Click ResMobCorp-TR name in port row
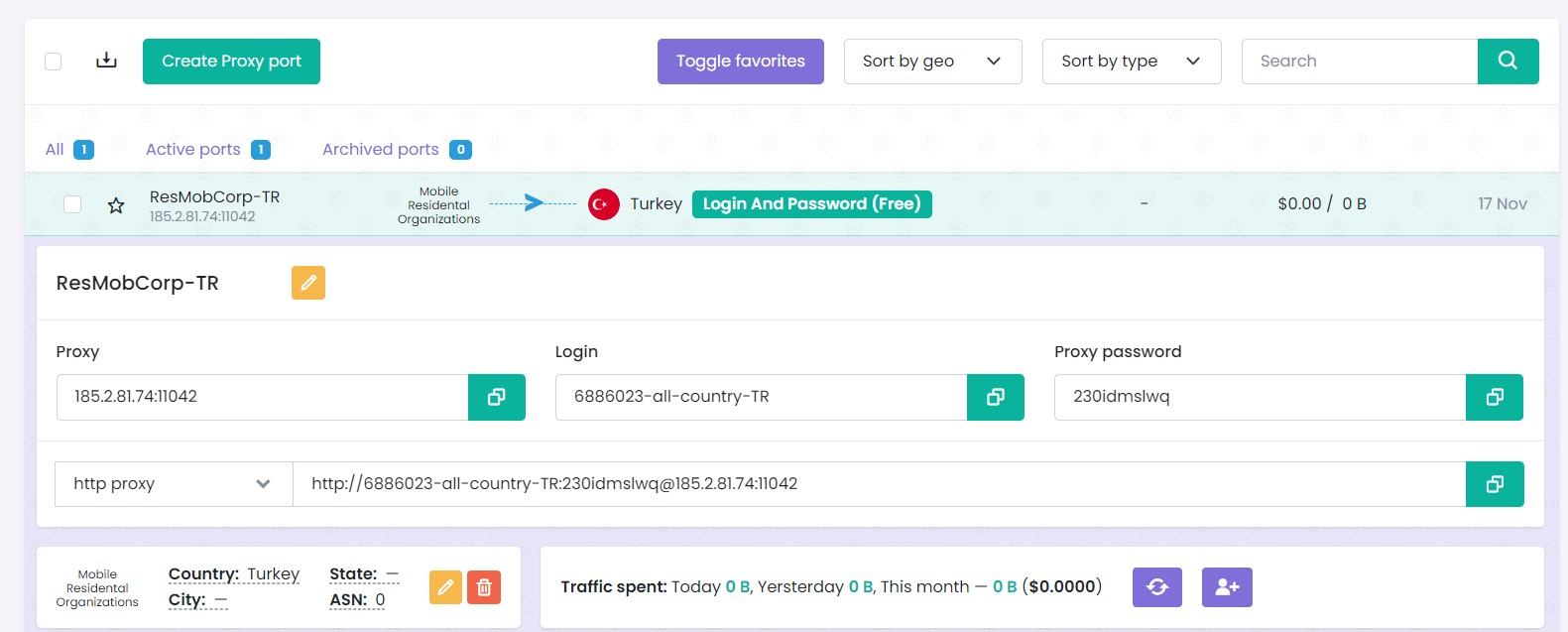The height and width of the screenshot is (632, 1568). (x=214, y=196)
